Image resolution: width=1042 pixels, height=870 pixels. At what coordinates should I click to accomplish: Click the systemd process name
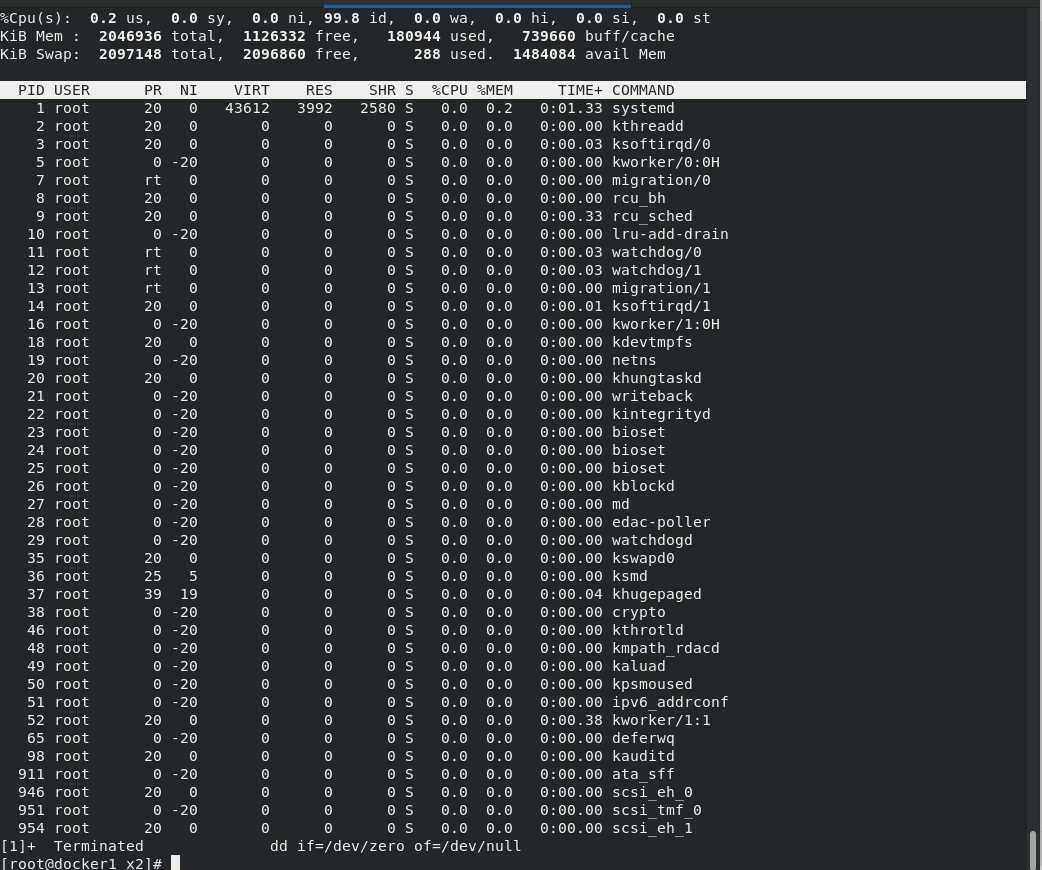pyautogui.click(x=643, y=108)
